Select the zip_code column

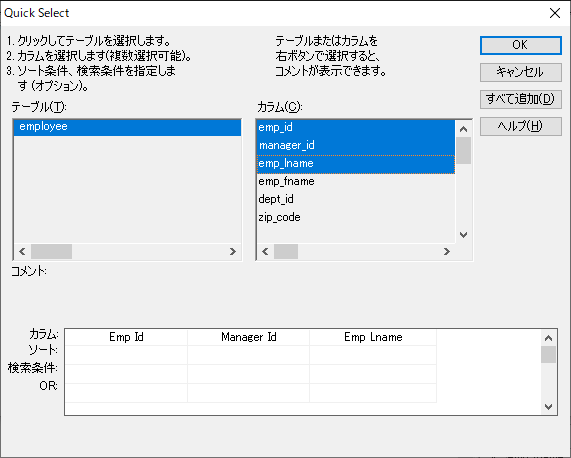tap(356, 217)
